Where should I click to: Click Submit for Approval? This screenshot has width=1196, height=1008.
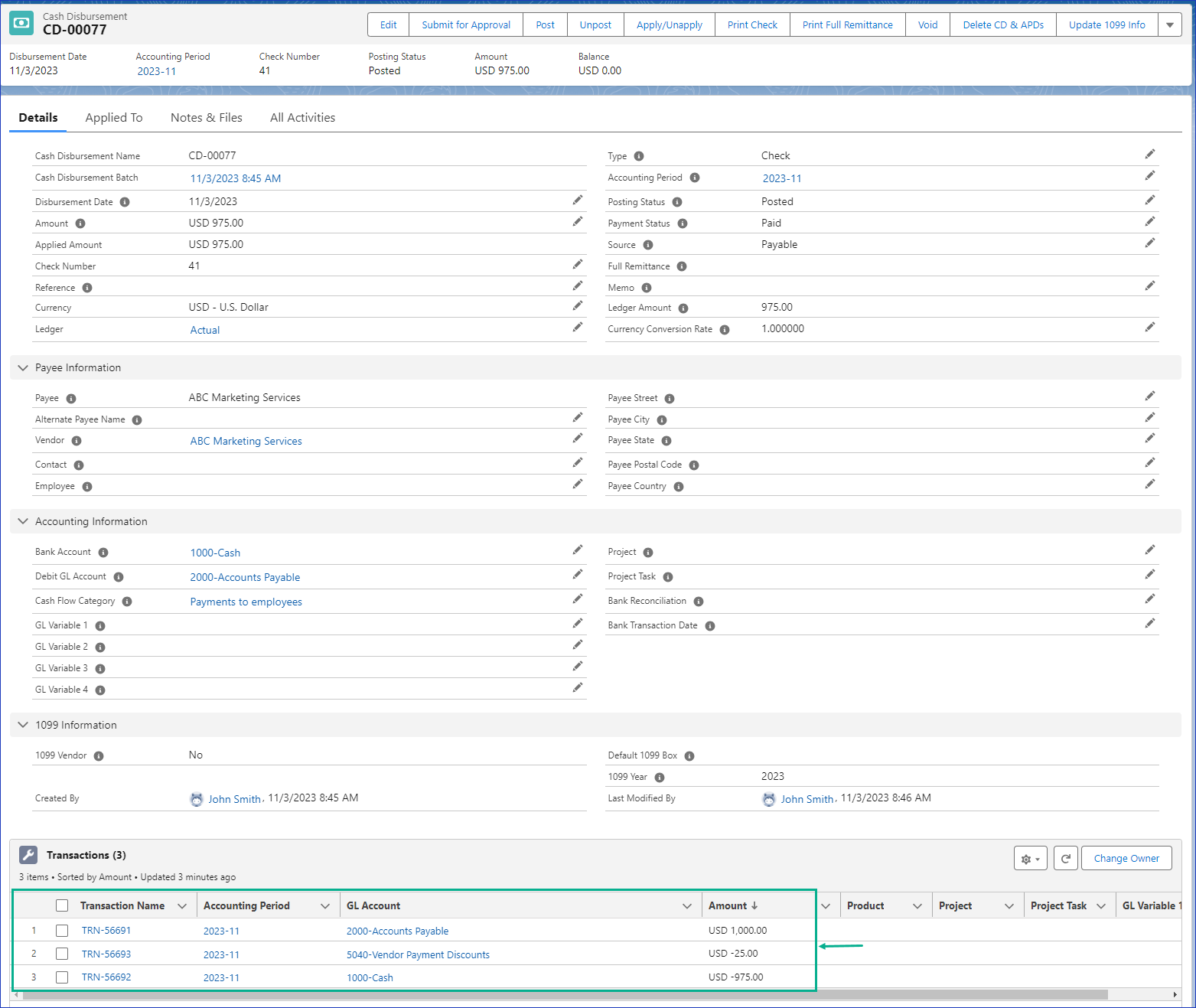coord(466,24)
